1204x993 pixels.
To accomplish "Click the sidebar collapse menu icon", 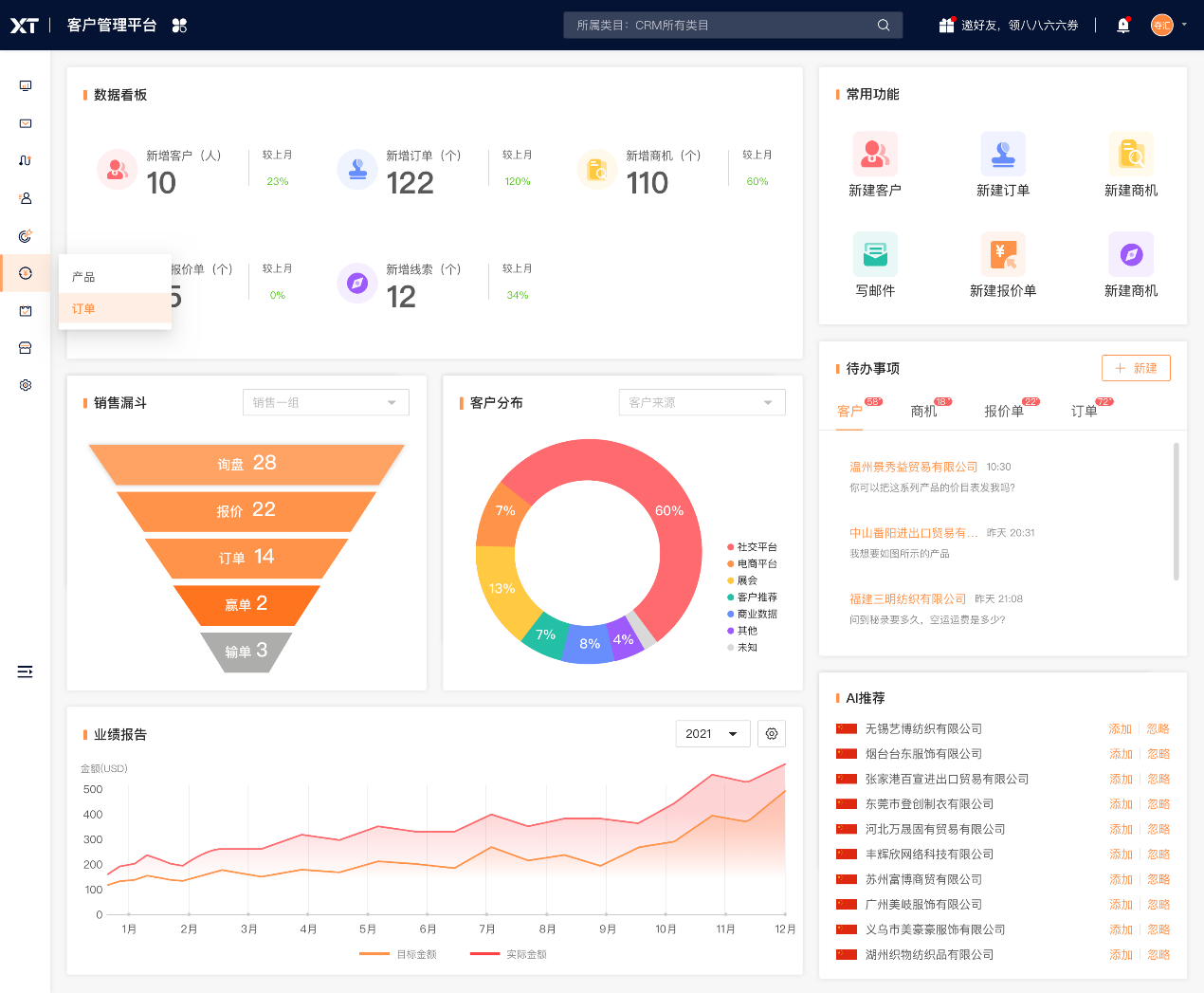I will click(x=26, y=671).
